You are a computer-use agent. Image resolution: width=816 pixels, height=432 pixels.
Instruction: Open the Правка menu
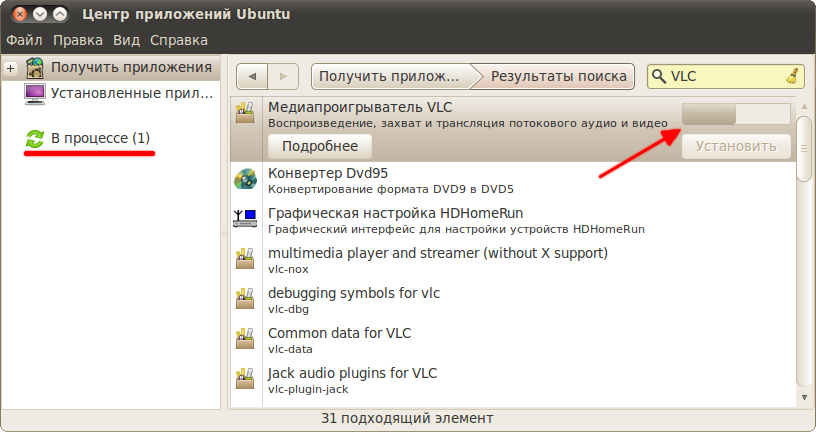tap(78, 40)
